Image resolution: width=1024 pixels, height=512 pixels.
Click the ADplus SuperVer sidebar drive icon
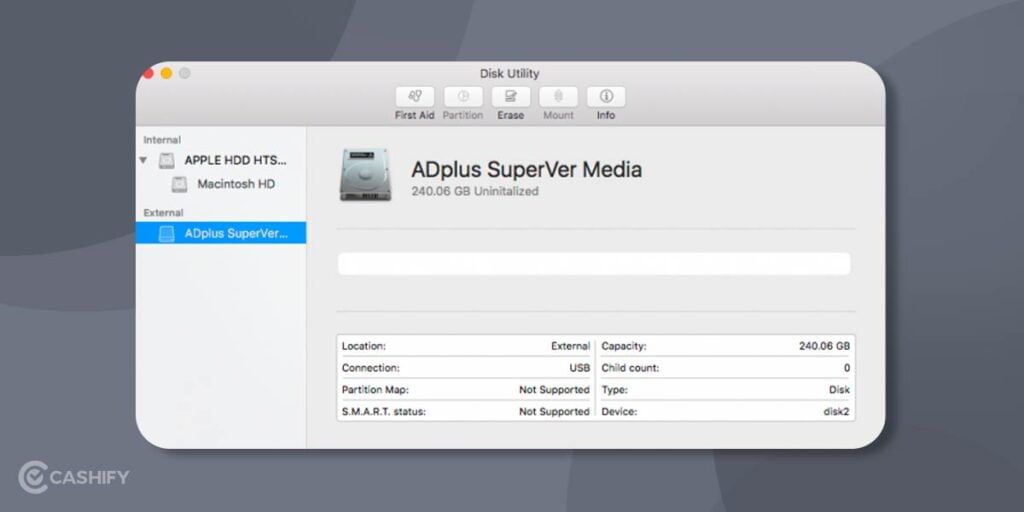pos(167,234)
